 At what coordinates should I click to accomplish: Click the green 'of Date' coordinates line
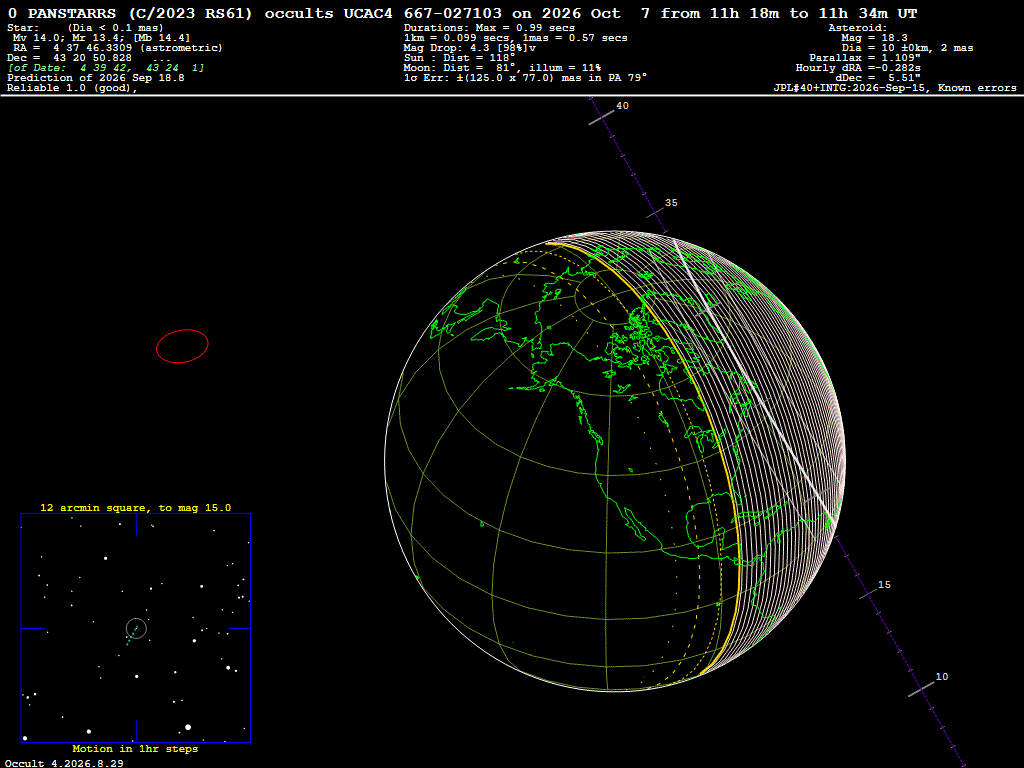tap(106, 68)
